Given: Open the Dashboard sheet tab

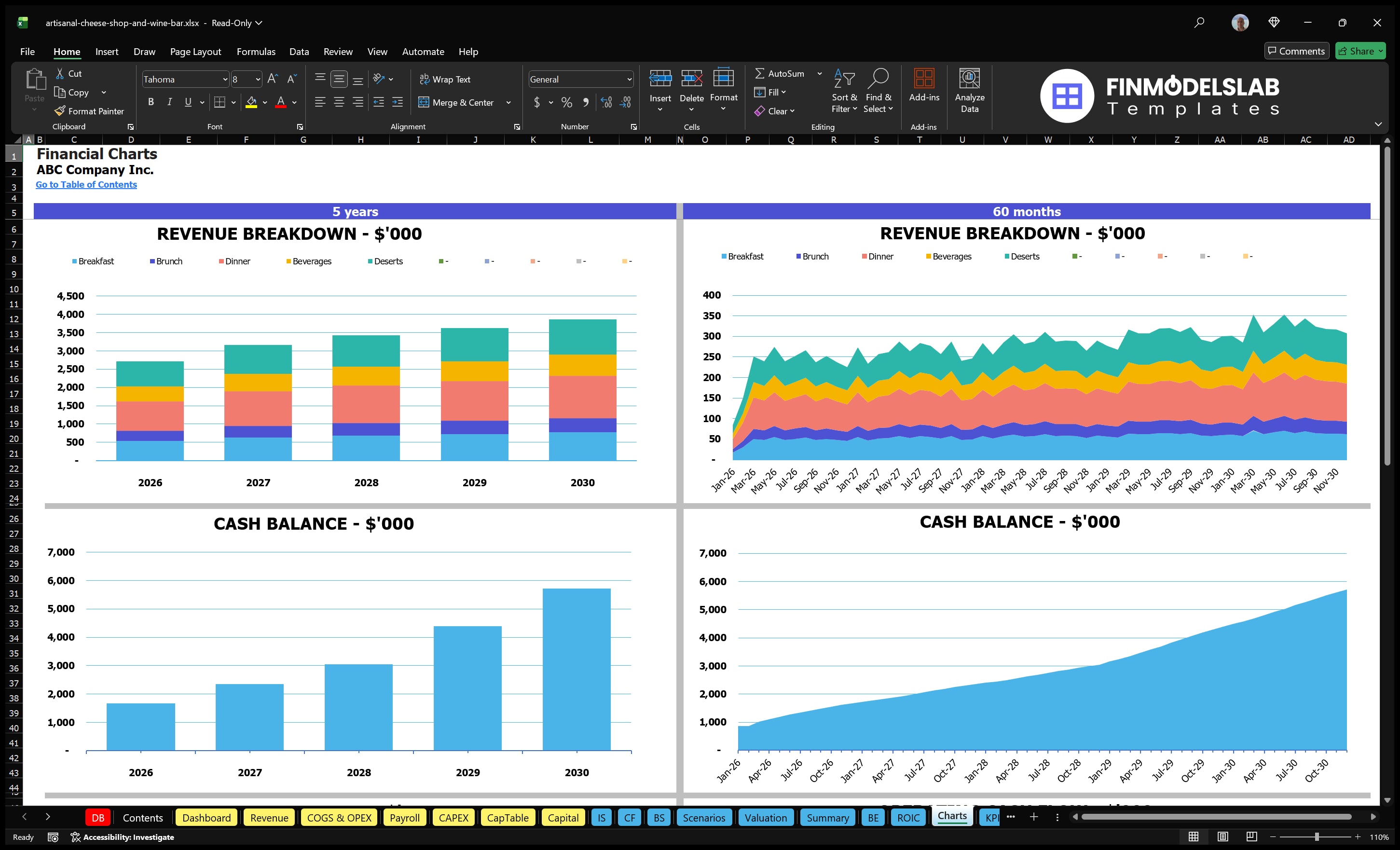Looking at the screenshot, I should [206, 818].
